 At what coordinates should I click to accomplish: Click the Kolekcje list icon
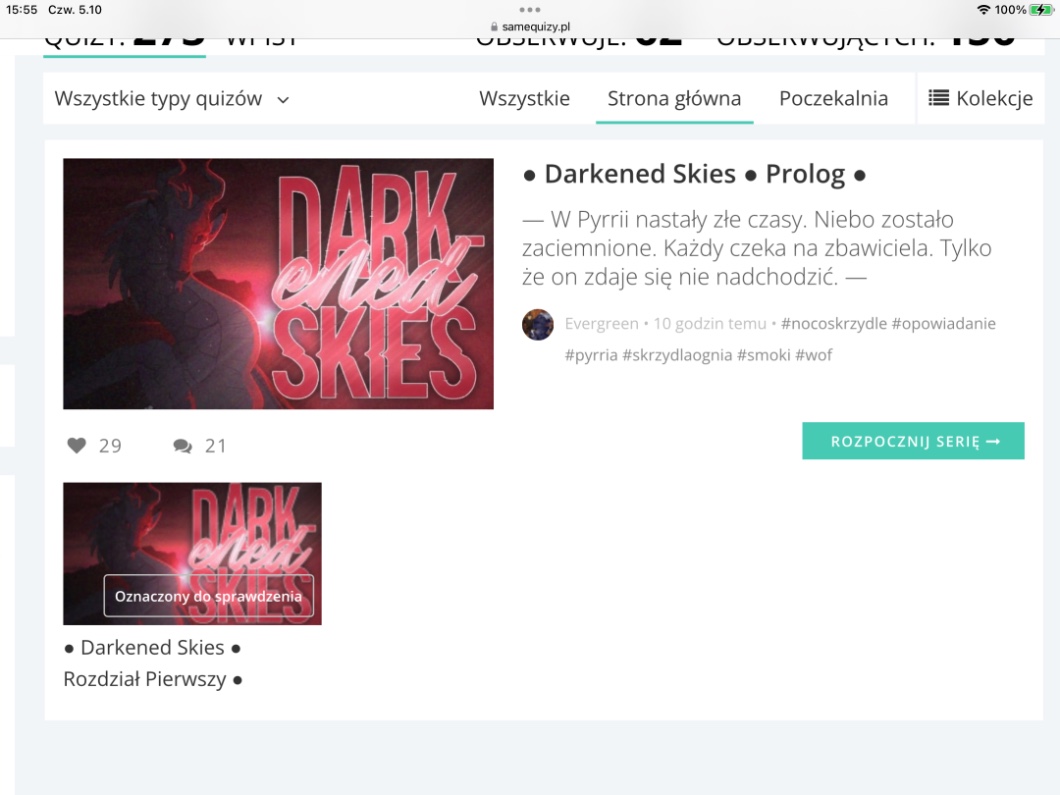point(938,98)
